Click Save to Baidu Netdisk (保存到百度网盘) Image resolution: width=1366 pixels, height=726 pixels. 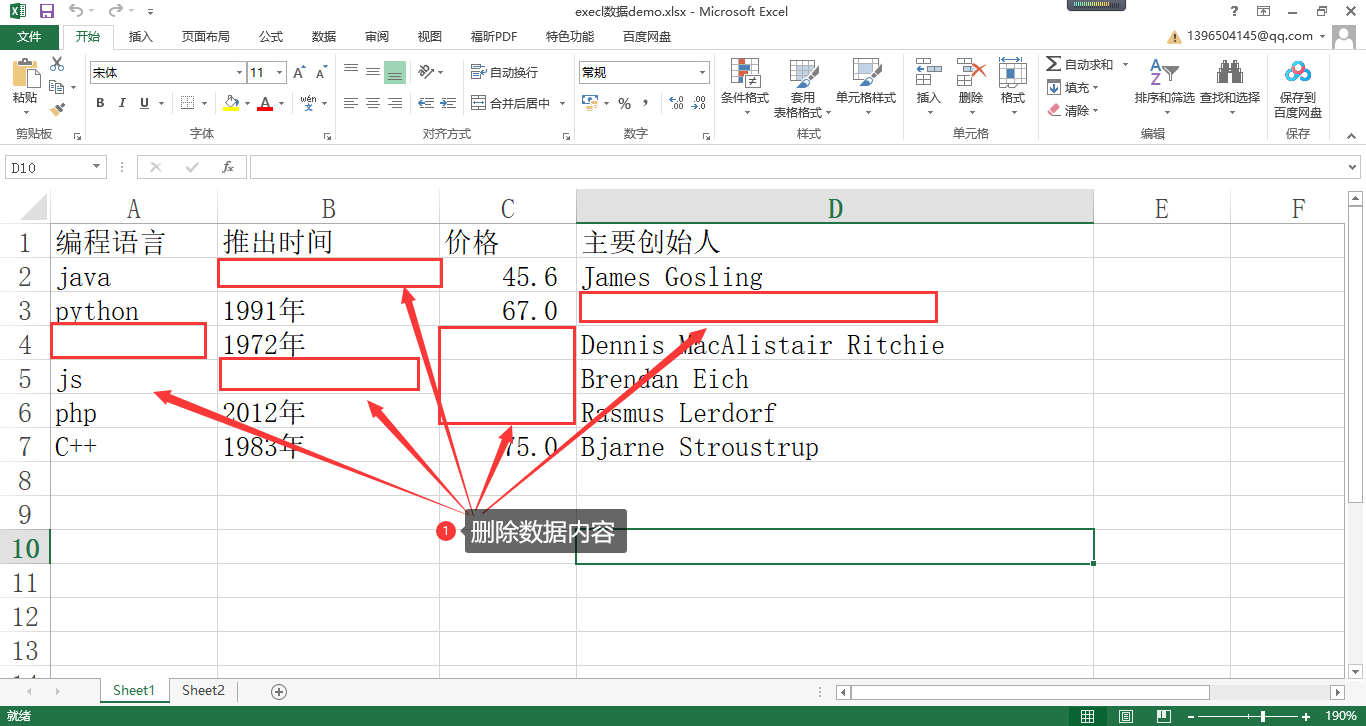click(1298, 89)
